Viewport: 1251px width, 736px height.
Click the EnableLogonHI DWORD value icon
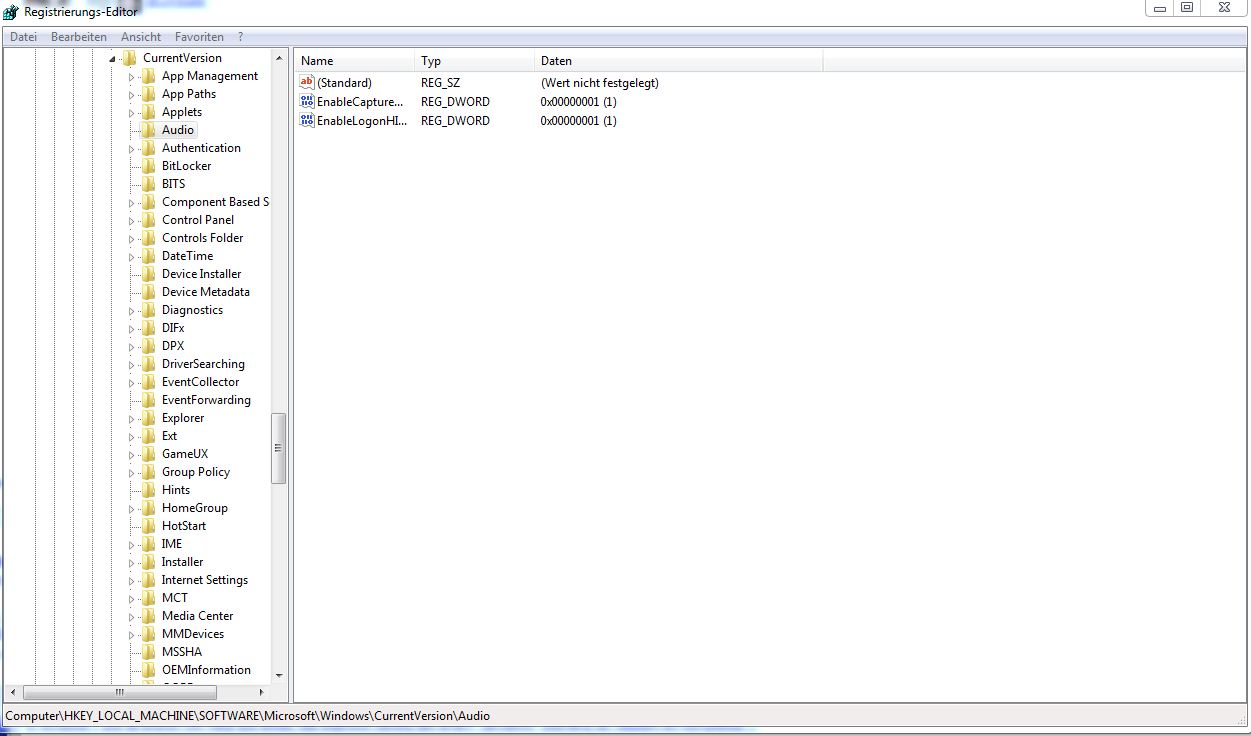coord(307,120)
